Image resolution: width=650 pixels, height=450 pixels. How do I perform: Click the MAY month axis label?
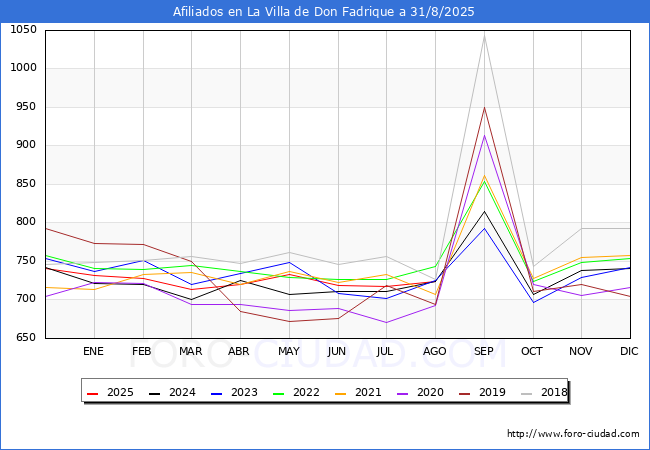tap(289, 351)
